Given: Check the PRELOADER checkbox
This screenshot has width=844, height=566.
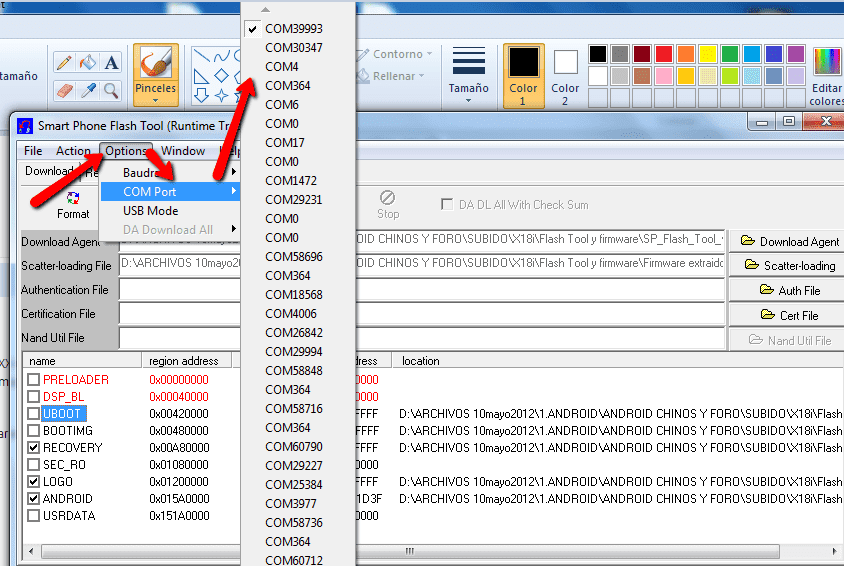Looking at the screenshot, I should click(x=33, y=380).
